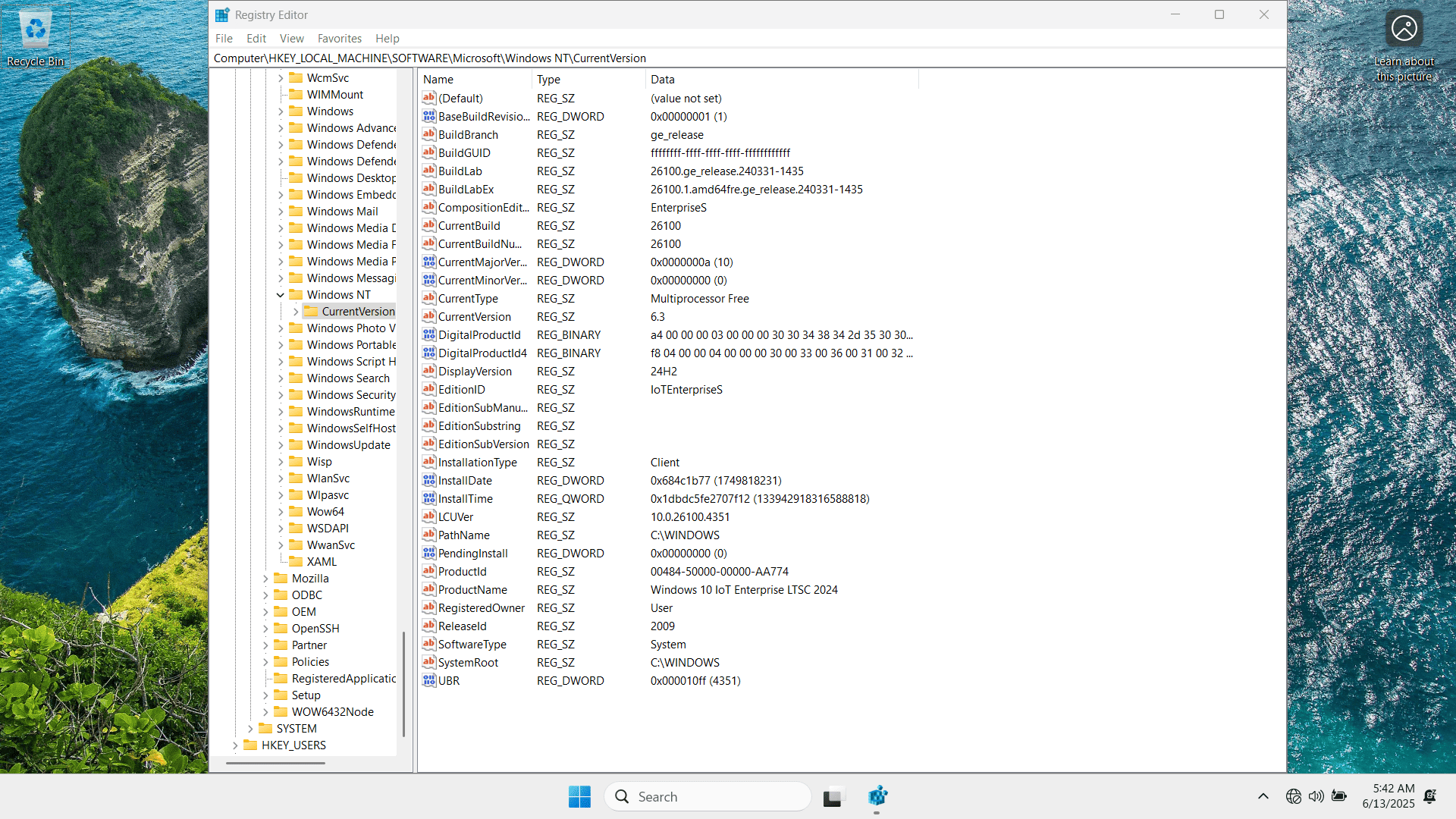Expand the WcmSvc key
Viewport: 1456px width, 819px height.
coord(281,77)
